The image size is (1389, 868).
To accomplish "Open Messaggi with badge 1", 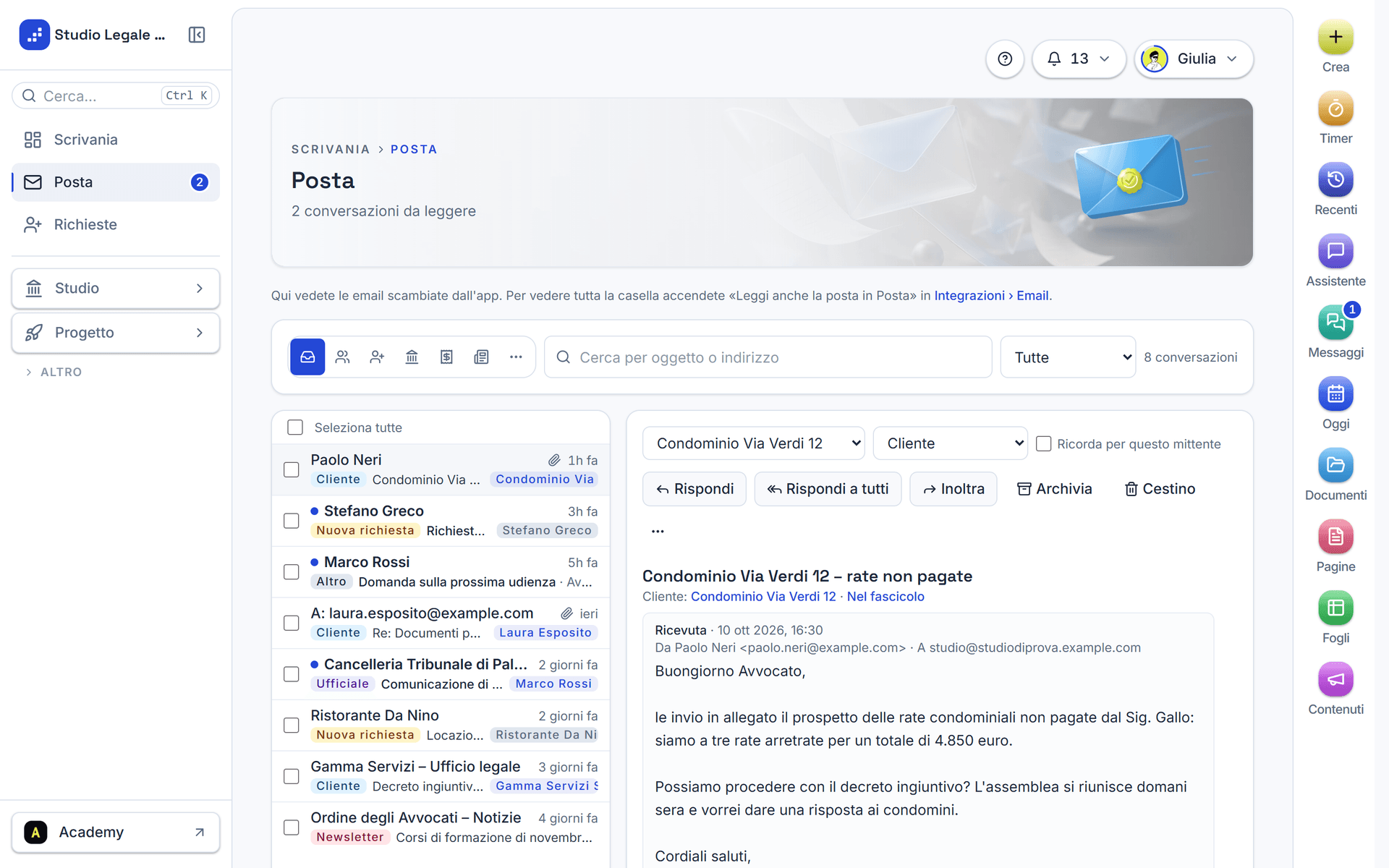I will pos(1335,323).
